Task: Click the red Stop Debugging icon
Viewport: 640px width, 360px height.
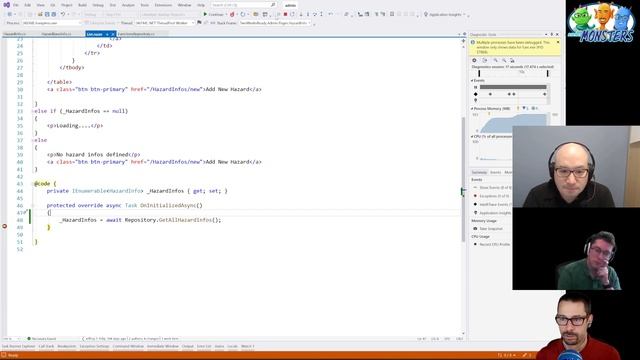Action: coord(285,14)
